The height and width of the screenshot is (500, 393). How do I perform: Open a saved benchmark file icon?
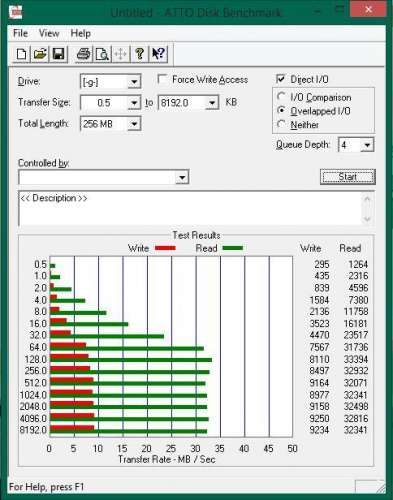tap(40, 54)
